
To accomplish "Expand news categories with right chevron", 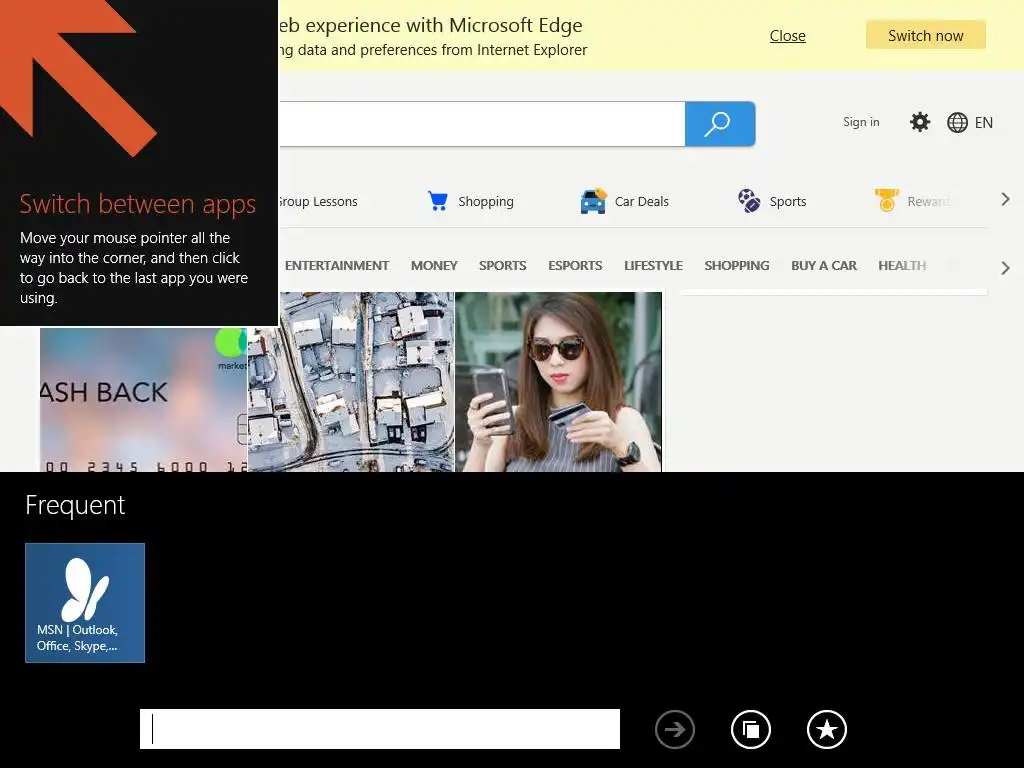I will click(1005, 268).
